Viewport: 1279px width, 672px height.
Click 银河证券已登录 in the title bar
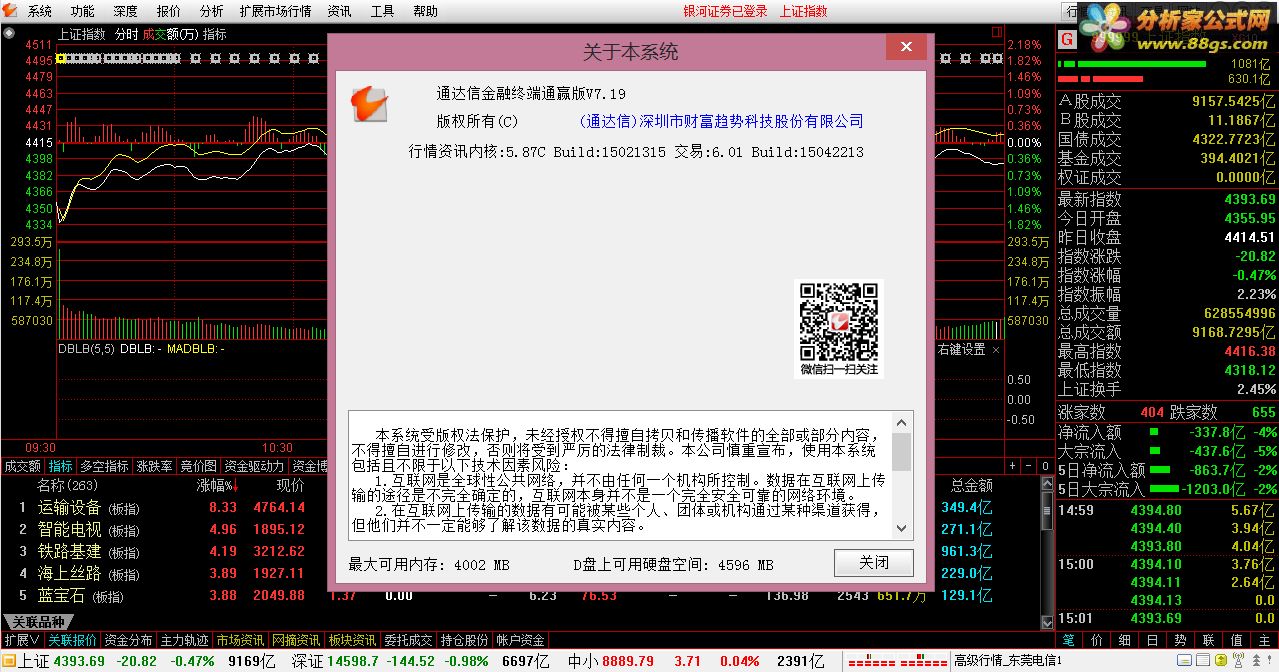coord(725,11)
